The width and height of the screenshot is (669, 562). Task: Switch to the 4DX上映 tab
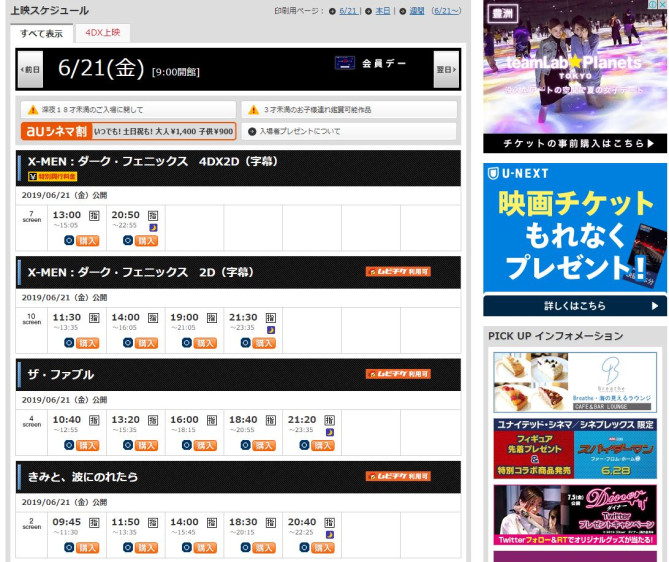coord(102,33)
